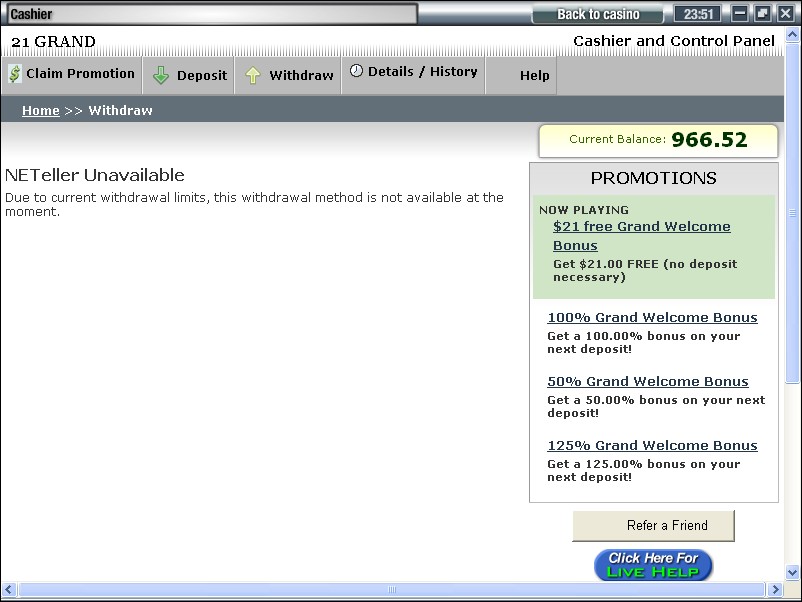Open the Details / History tab

[x=413, y=75]
